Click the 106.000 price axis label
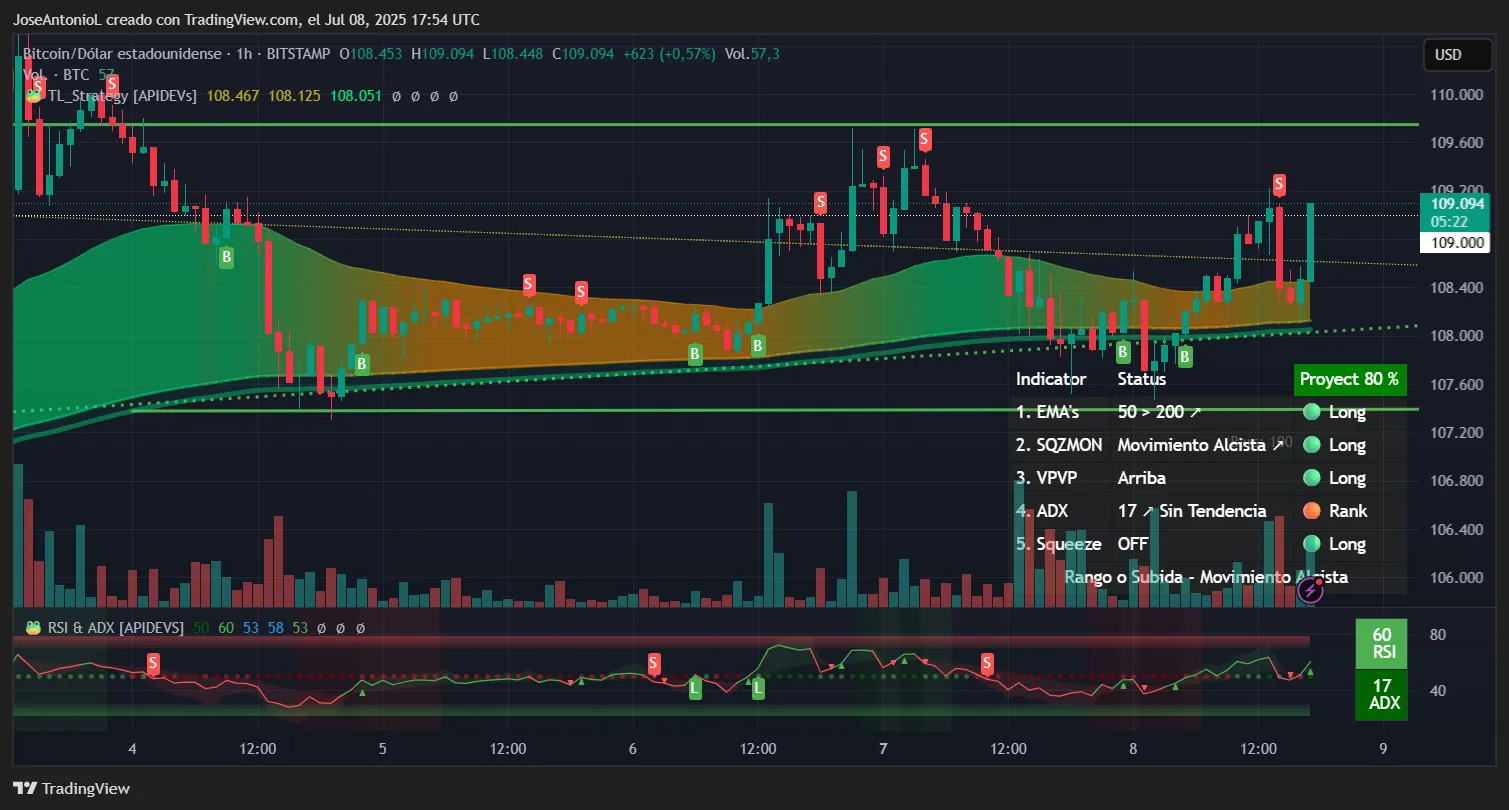This screenshot has width=1509, height=810. click(1456, 577)
